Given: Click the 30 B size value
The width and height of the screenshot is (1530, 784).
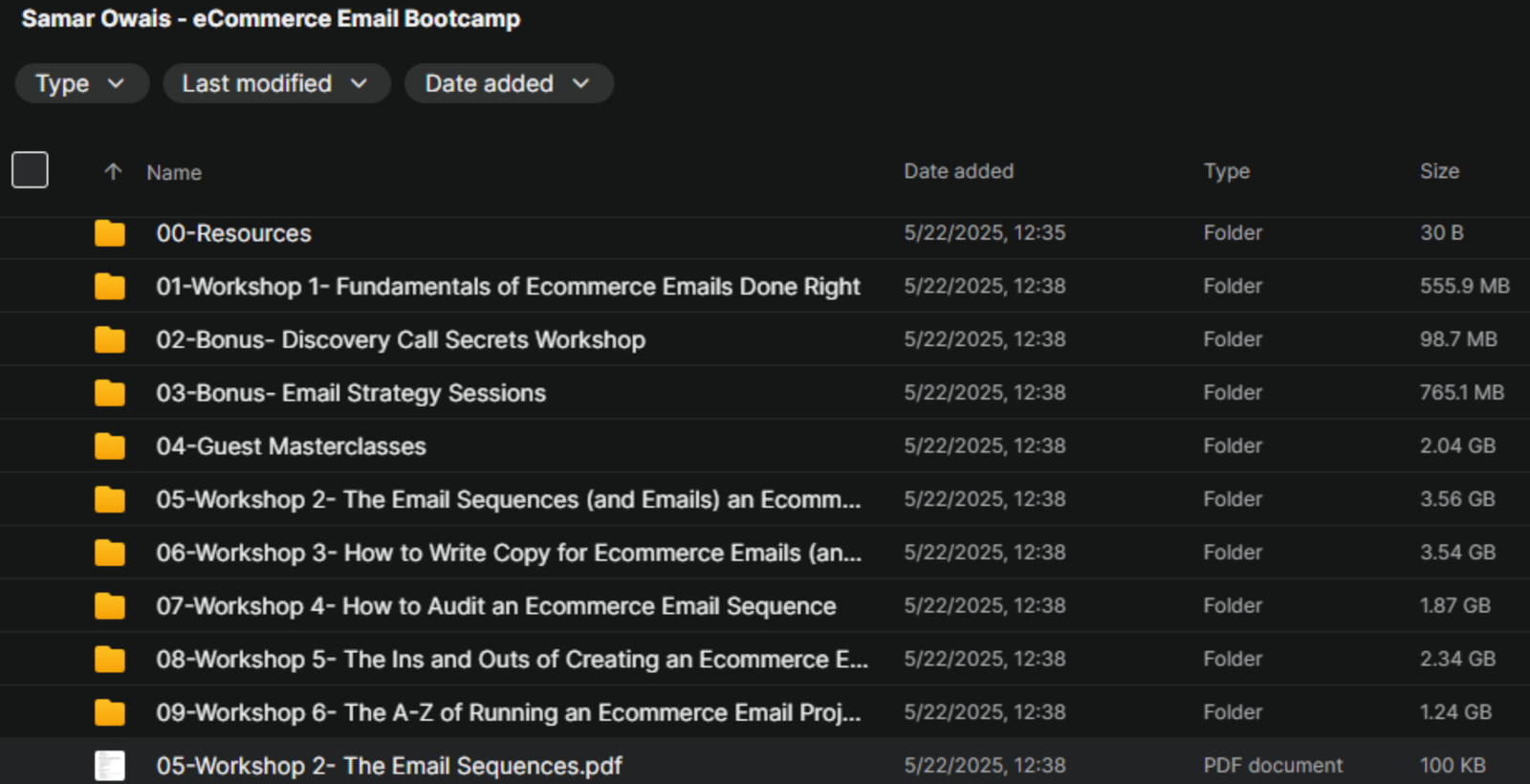Looking at the screenshot, I should [1442, 232].
